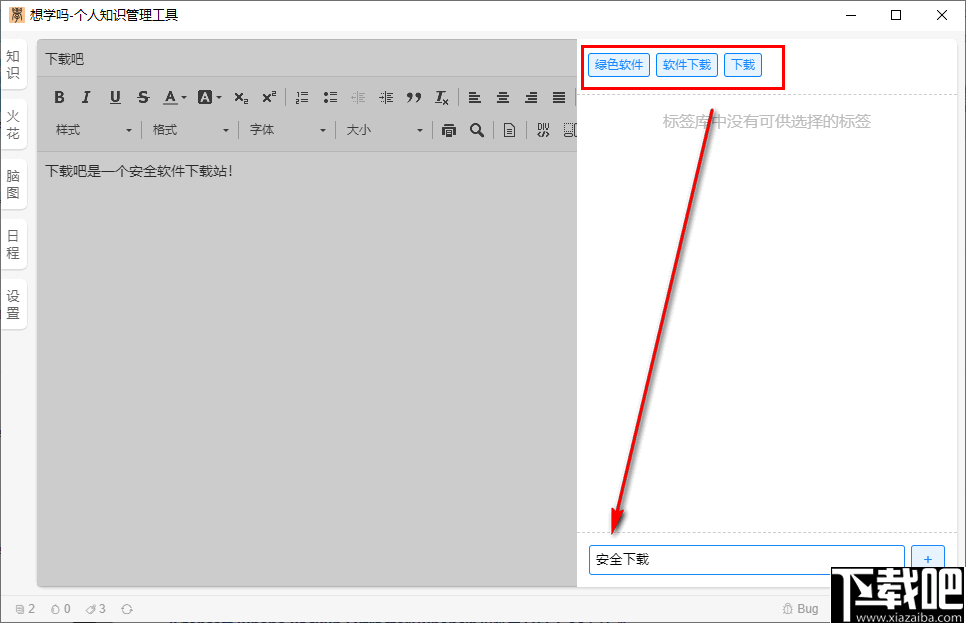Open the 样式 styles dropdown

(x=94, y=130)
